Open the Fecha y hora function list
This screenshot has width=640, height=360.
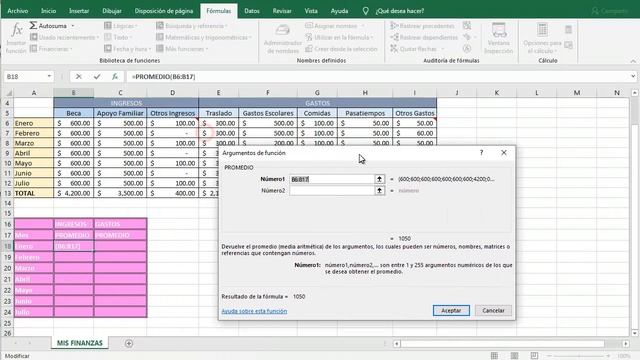pyautogui.click(x=127, y=49)
